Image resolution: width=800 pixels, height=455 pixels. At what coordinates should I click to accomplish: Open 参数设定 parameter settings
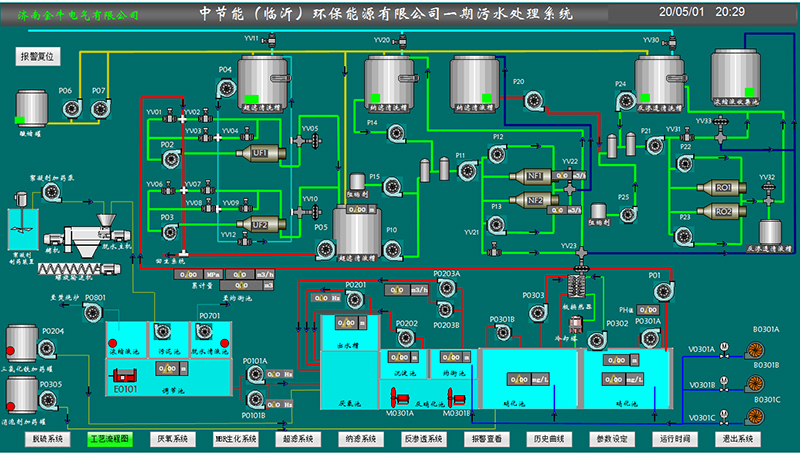pyautogui.click(x=612, y=439)
